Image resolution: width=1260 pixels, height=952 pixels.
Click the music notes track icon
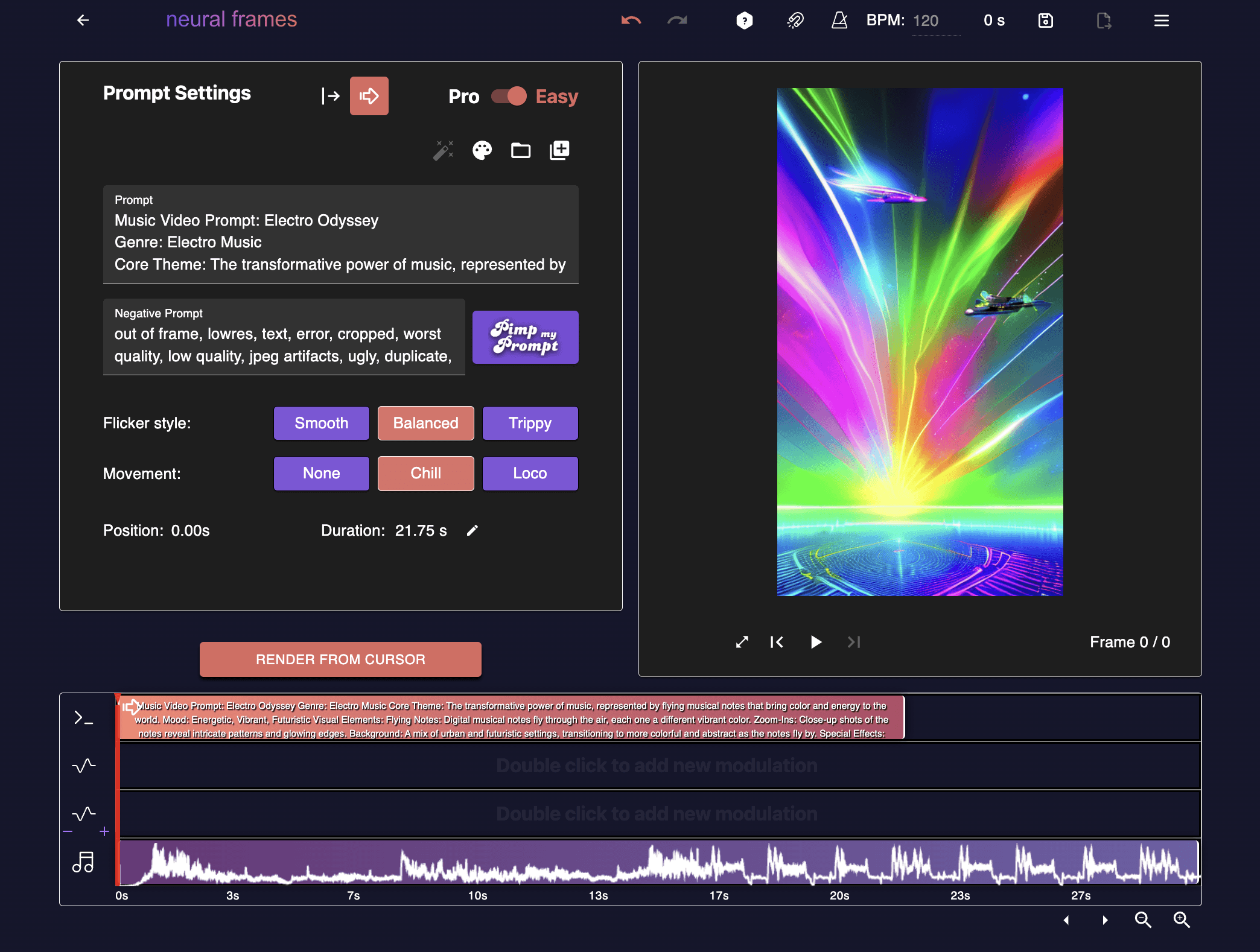83,862
